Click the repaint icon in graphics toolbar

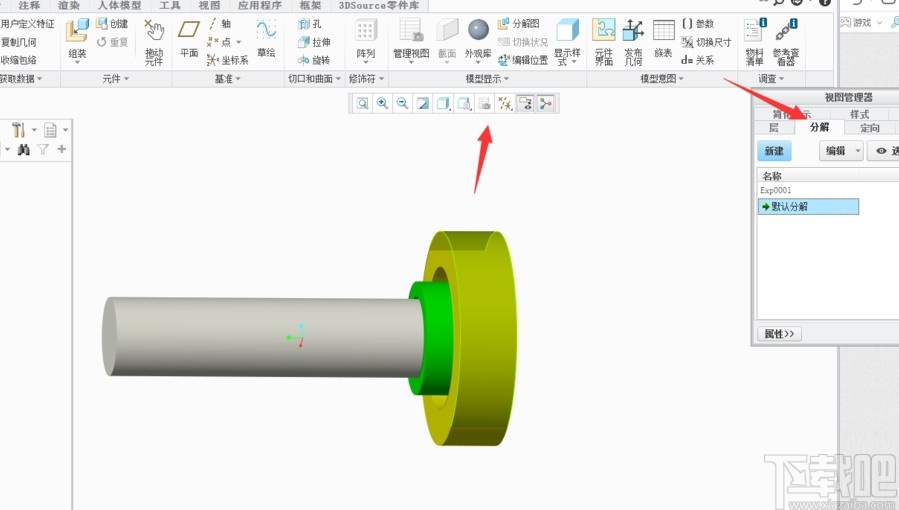point(423,103)
